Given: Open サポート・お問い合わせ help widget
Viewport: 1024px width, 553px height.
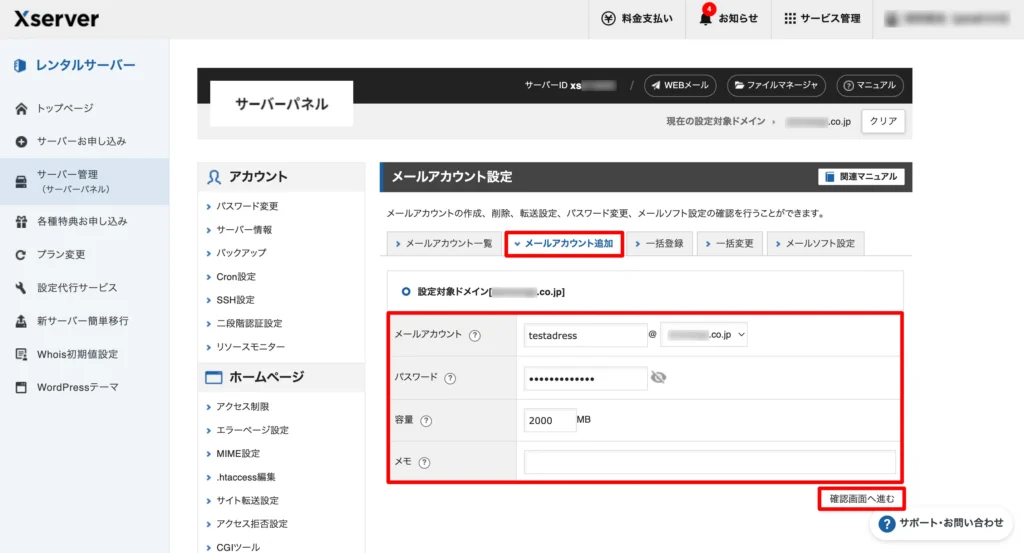Looking at the screenshot, I should tap(941, 523).
